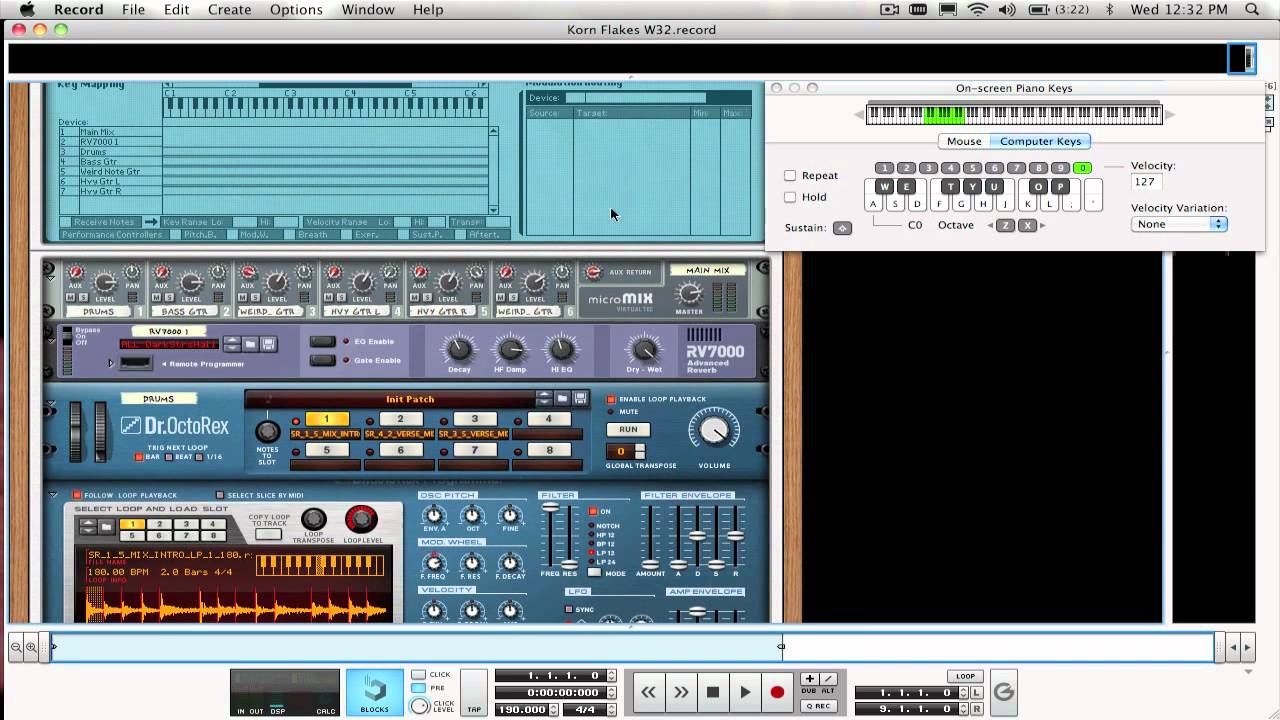Viewport: 1280px width, 720px height.
Task: Check the Repeat checkbox
Action: point(790,176)
